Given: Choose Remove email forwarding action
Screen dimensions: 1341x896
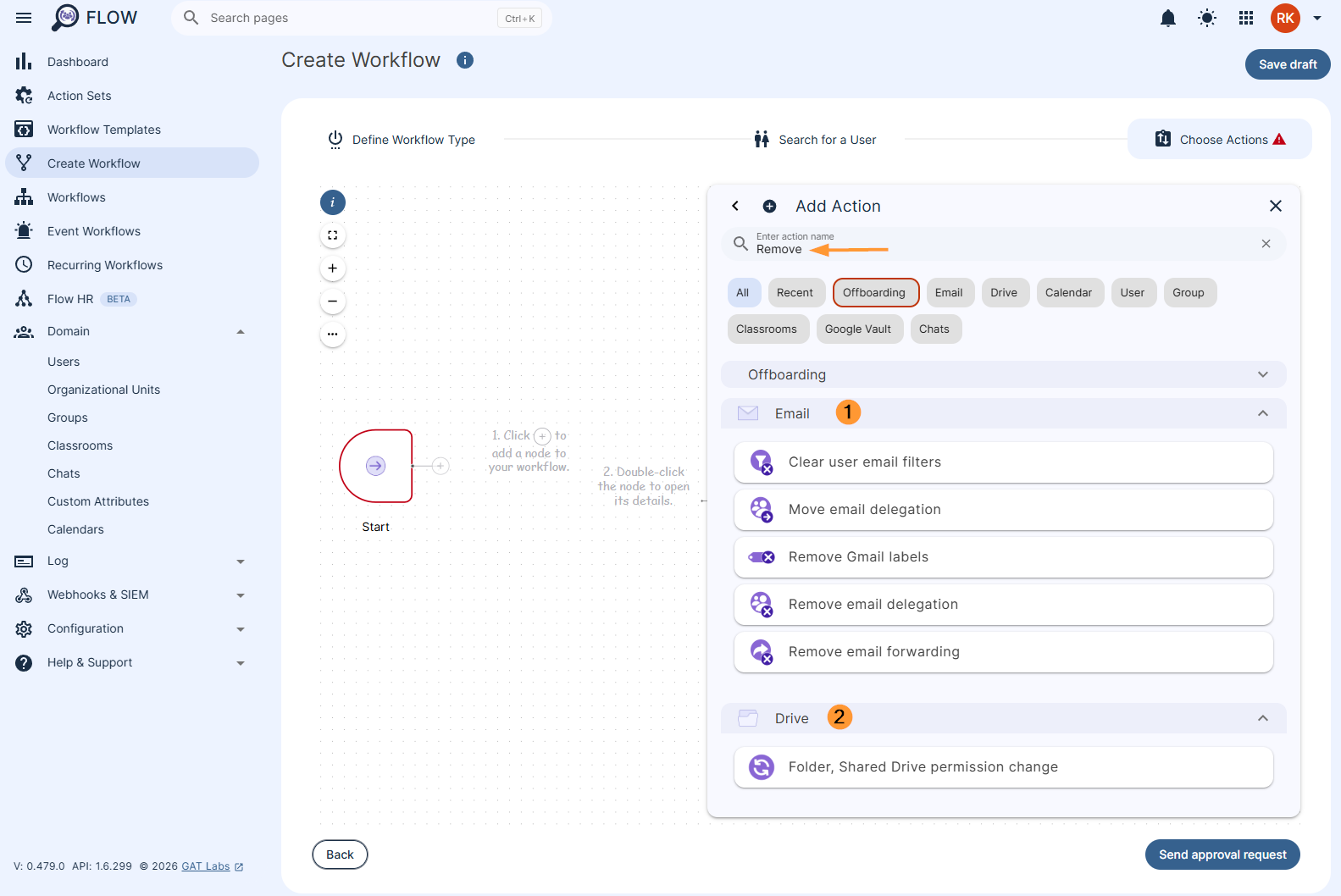Looking at the screenshot, I should pyautogui.click(x=1004, y=652).
